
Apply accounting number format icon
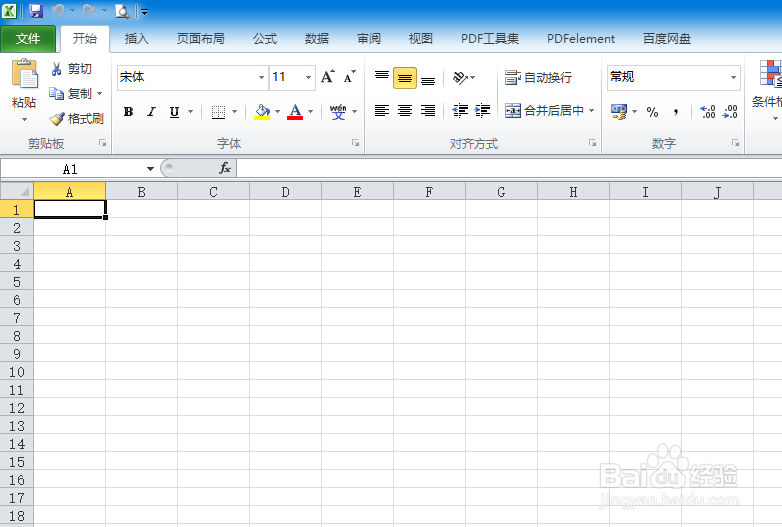pos(619,111)
